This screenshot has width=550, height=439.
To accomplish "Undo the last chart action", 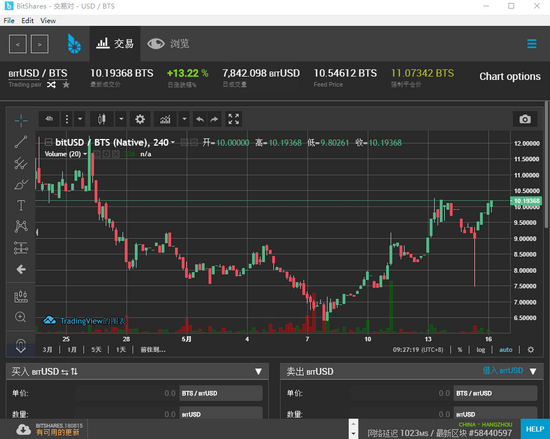I will (x=200, y=119).
